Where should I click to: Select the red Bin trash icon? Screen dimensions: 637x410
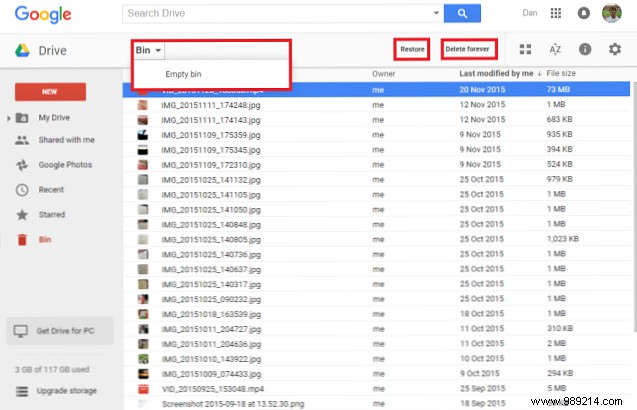[x=22, y=240]
